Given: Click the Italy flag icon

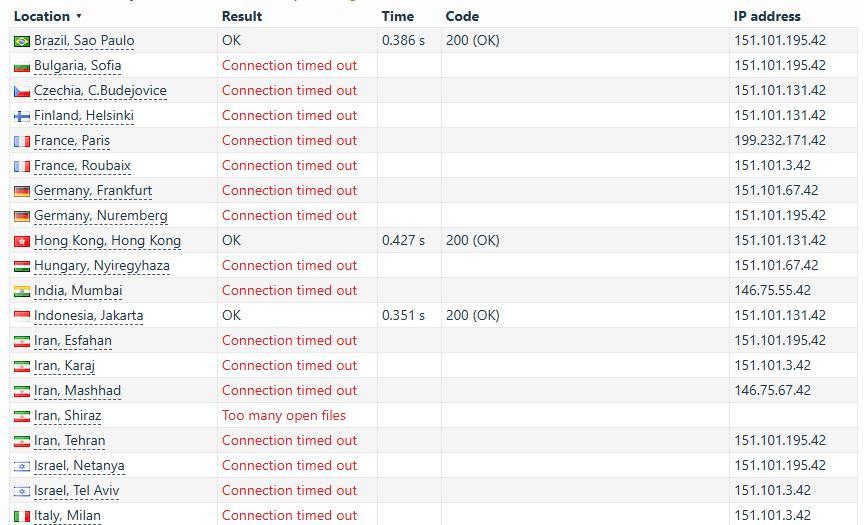Looking at the screenshot, I should pos(21,516).
